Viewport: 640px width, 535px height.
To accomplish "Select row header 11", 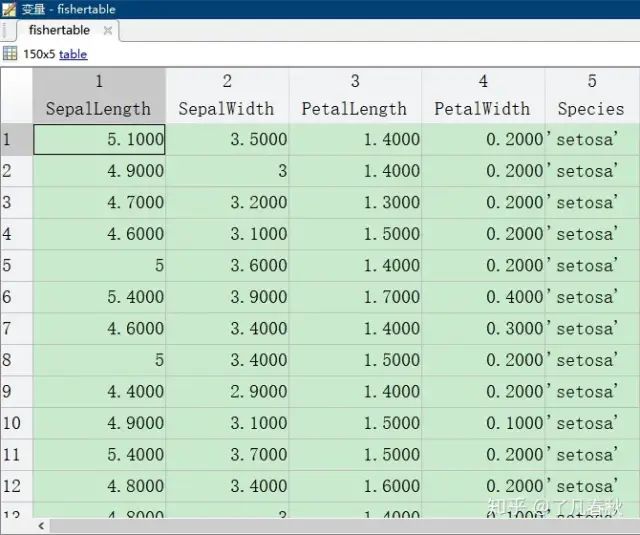I will coord(16,455).
